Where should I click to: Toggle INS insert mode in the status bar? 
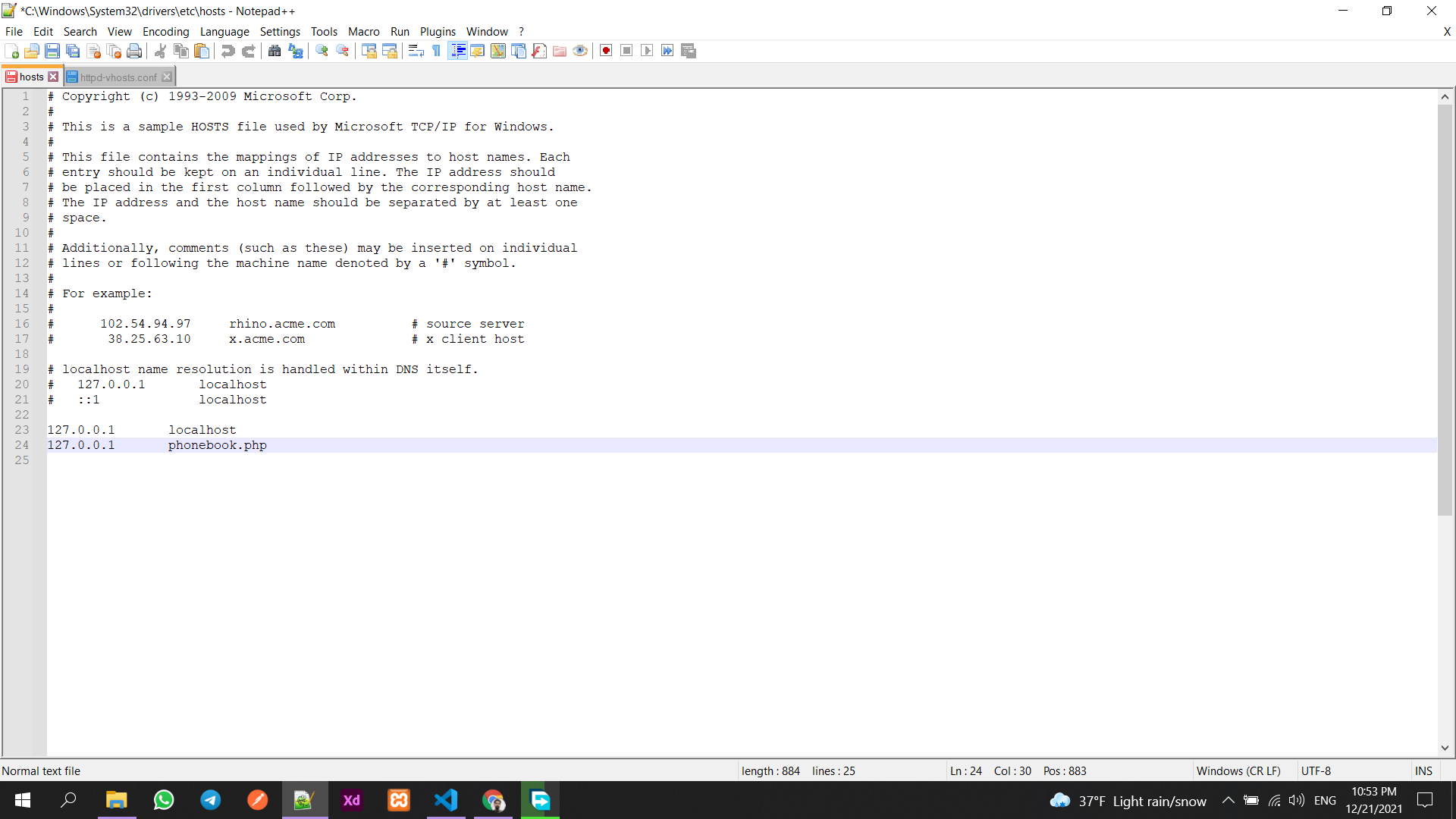pyautogui.click(x=1423, y=771)
